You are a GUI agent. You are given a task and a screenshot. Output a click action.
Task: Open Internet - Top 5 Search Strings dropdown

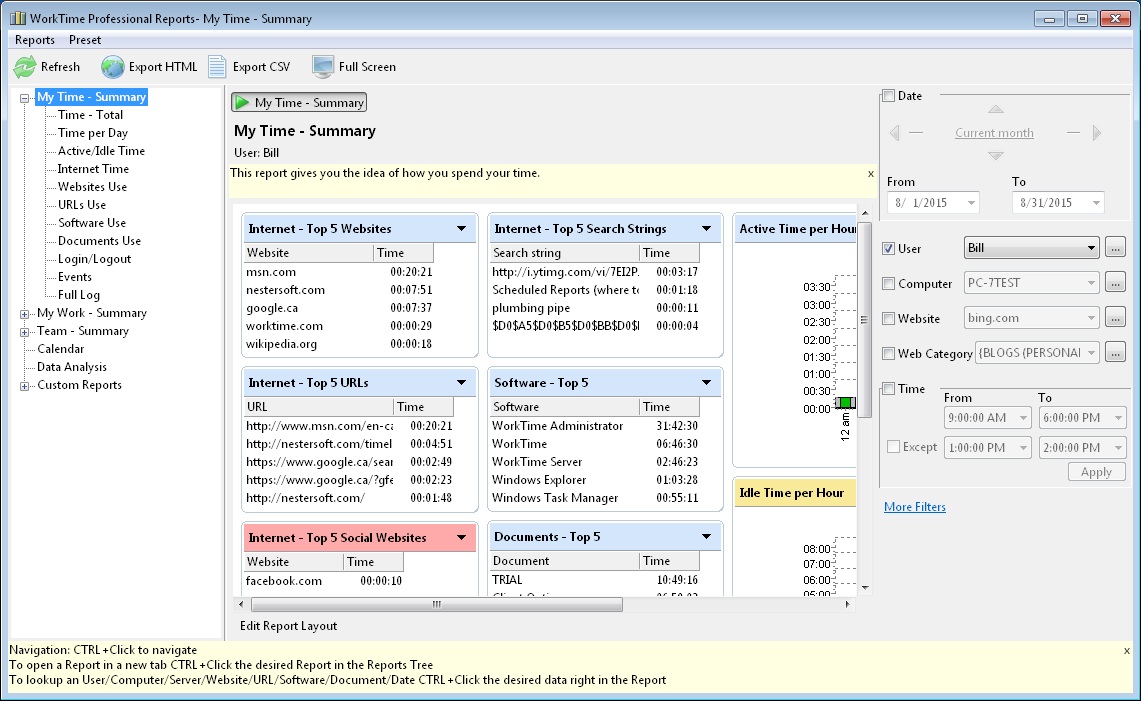click(707, 229)
